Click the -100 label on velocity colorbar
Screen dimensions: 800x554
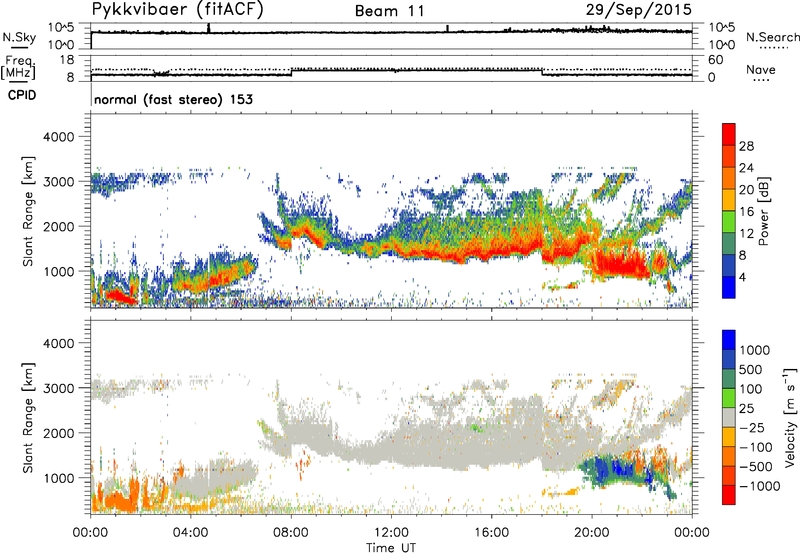(755, 447)
